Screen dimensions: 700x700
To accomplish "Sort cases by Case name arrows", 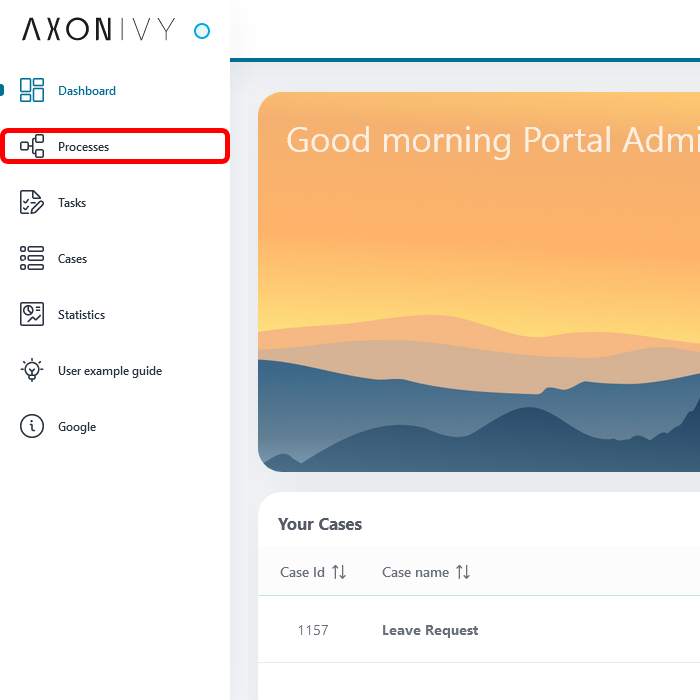I will coord(463,572).
